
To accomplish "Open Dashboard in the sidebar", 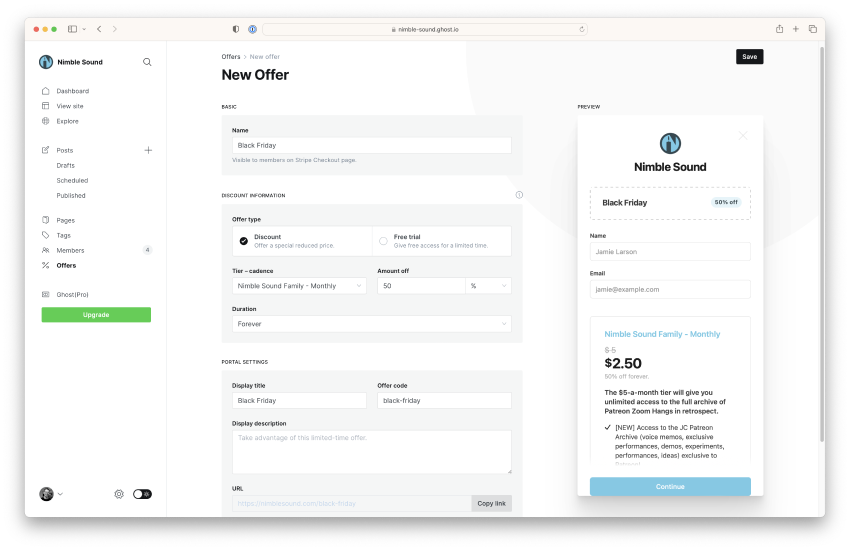I will pos(73,91).
